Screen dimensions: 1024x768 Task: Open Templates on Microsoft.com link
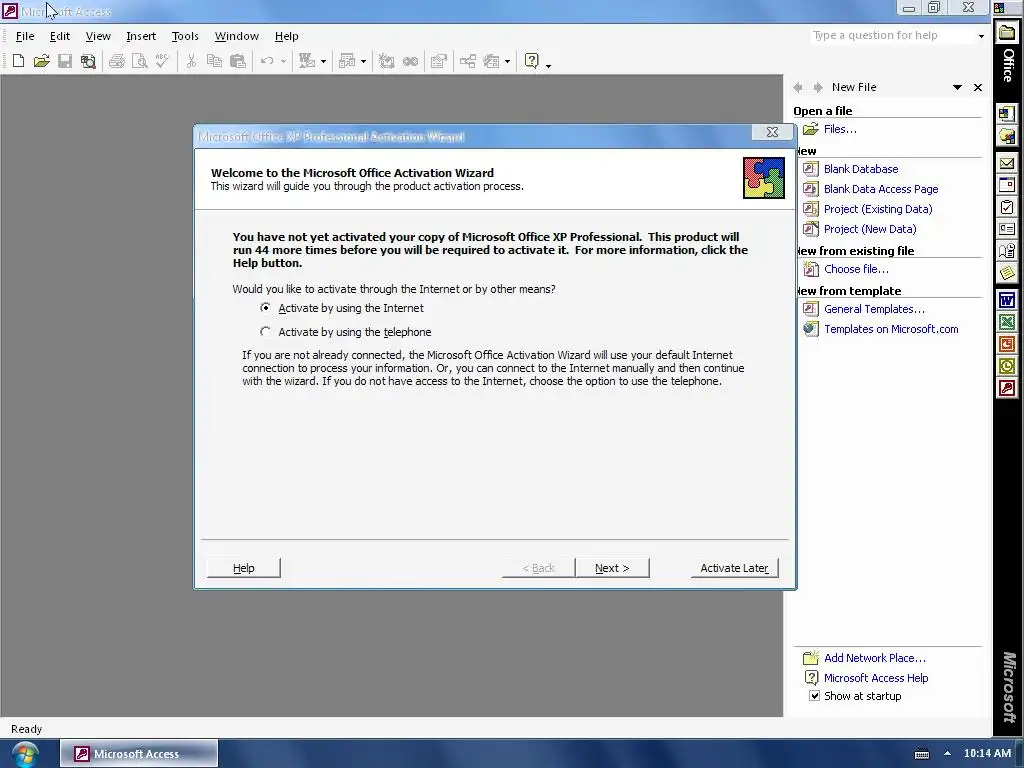pyautogui.click(x=891, y=329)
